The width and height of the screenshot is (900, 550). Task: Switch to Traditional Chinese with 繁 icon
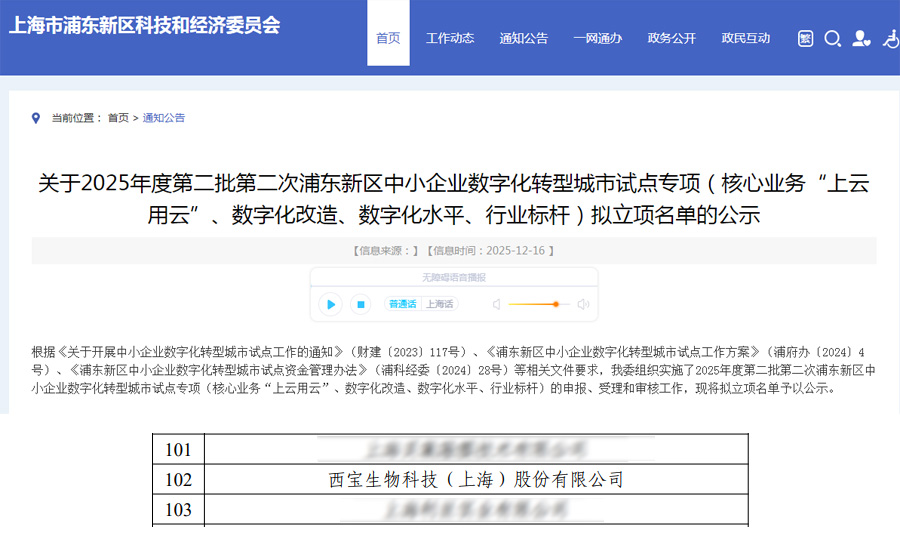(x=806, y=38)
